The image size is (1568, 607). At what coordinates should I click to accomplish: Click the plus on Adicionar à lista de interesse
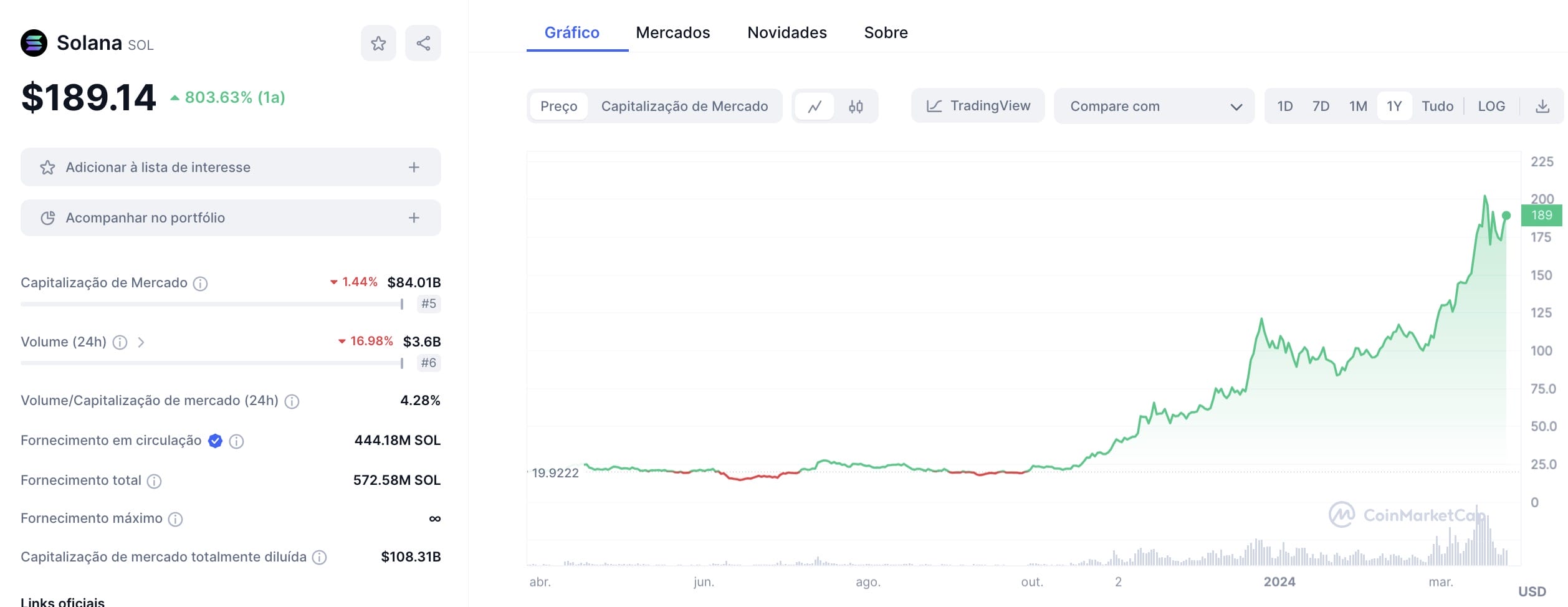(x=414, y=167)
